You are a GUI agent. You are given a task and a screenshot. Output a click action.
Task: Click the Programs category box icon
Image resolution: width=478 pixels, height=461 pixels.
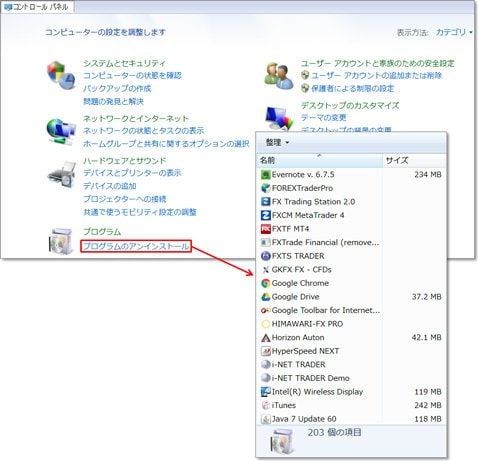61,241
